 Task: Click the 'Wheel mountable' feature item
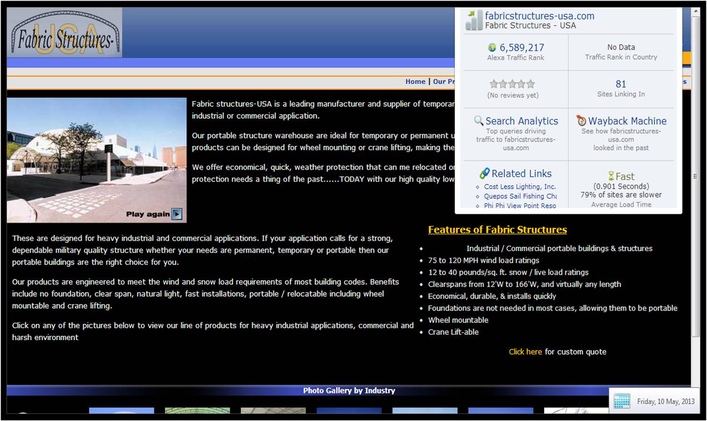pyautogui.click(x=458, y=320)
